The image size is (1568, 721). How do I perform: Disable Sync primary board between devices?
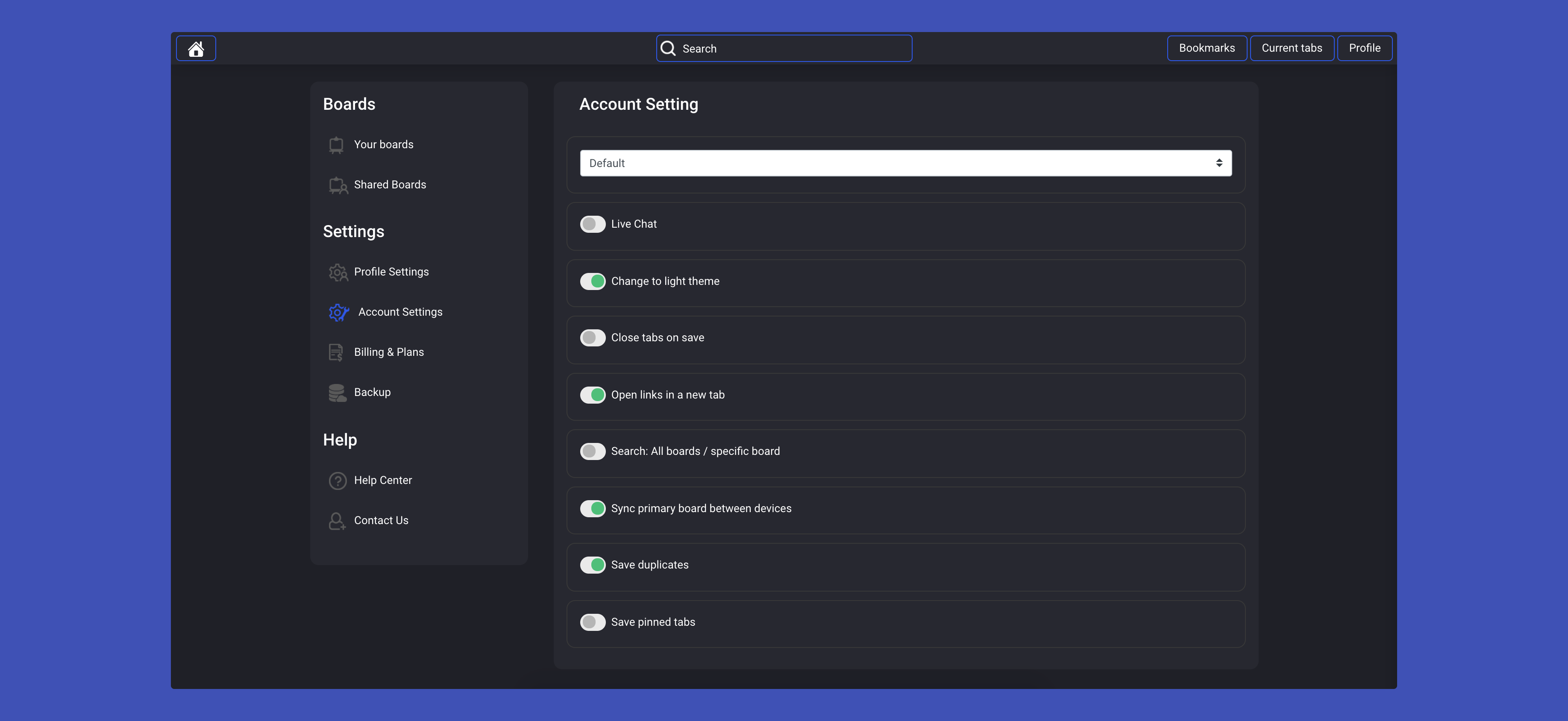pyautogui.click(x=592, y=509)
